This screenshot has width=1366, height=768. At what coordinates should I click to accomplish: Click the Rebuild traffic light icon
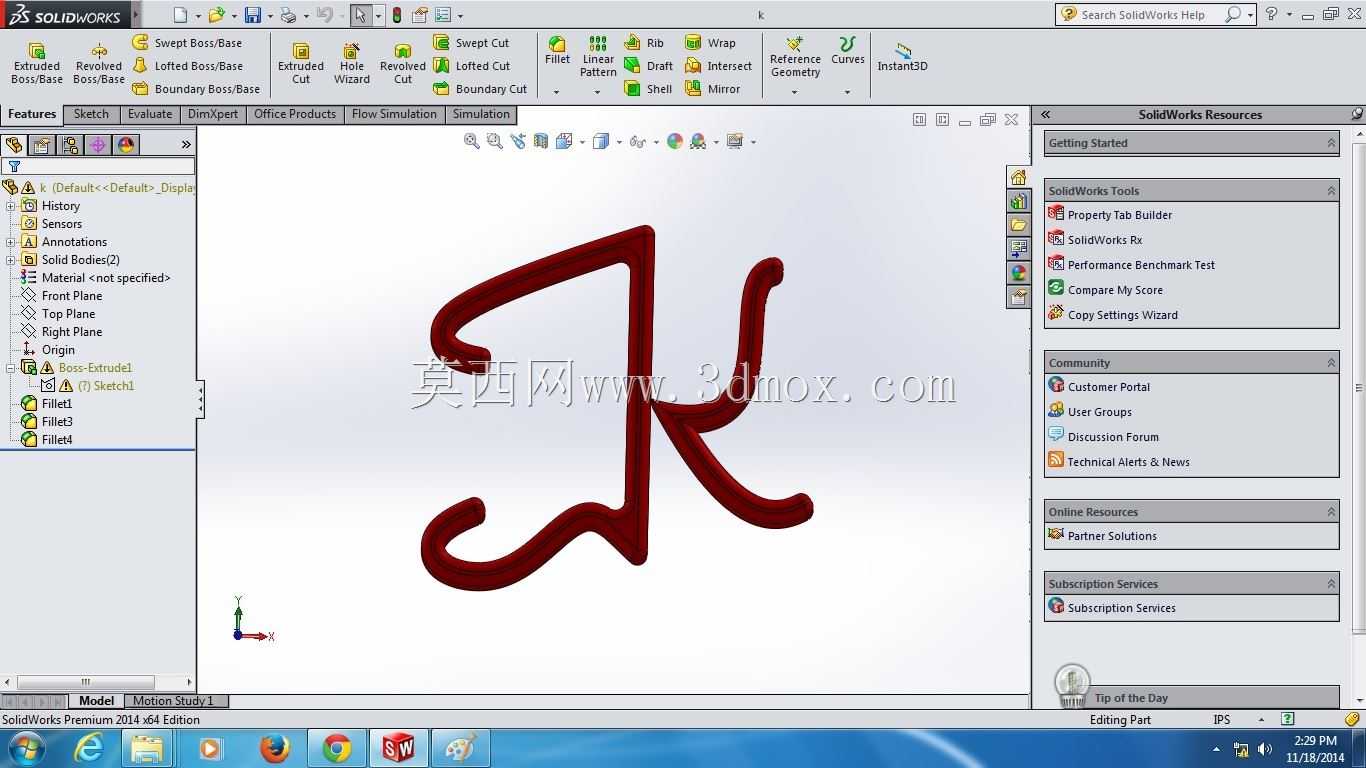(397, 15)
